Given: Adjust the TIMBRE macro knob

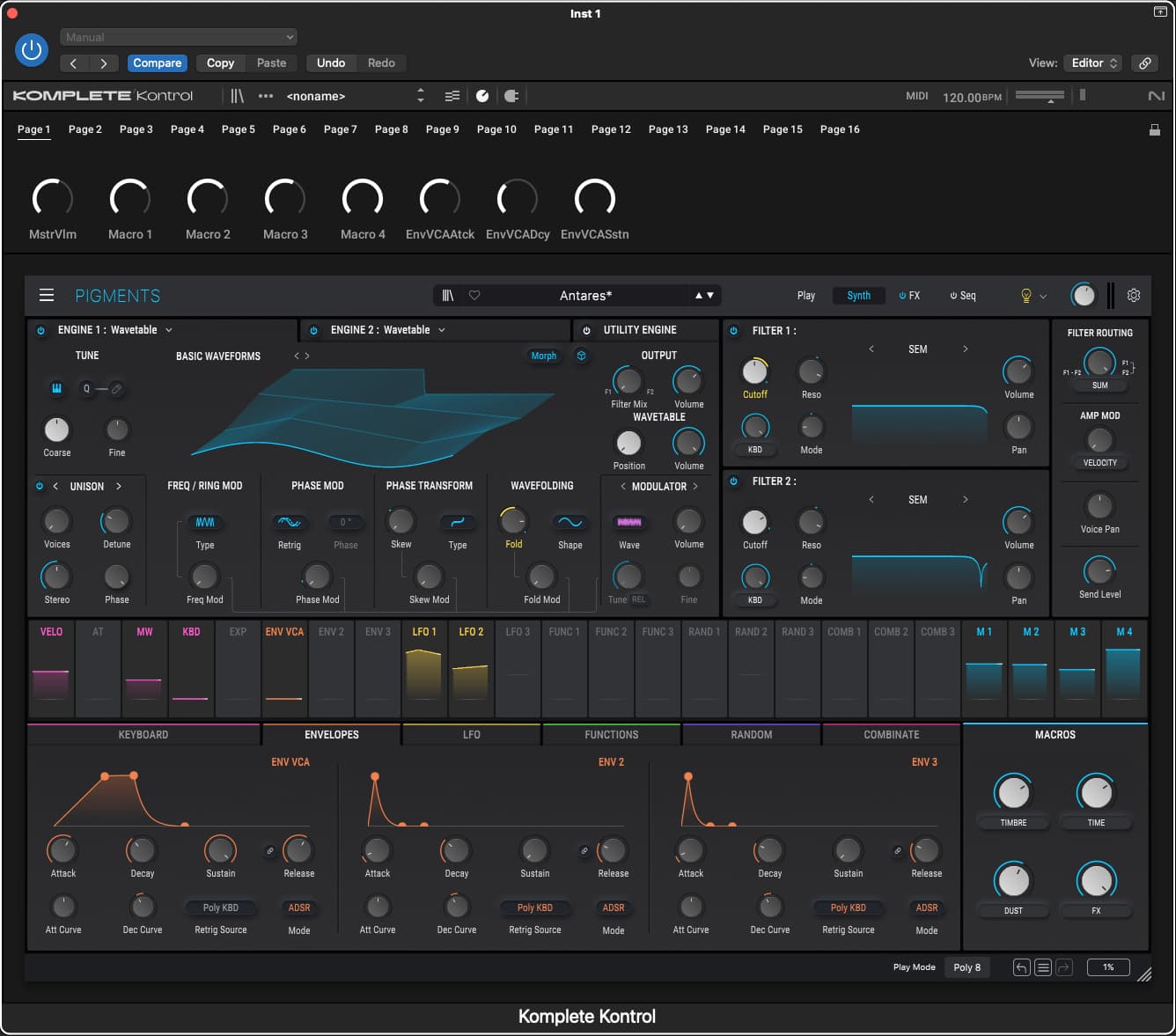Looking at the screenshot, I should (x=1013, y=792).
